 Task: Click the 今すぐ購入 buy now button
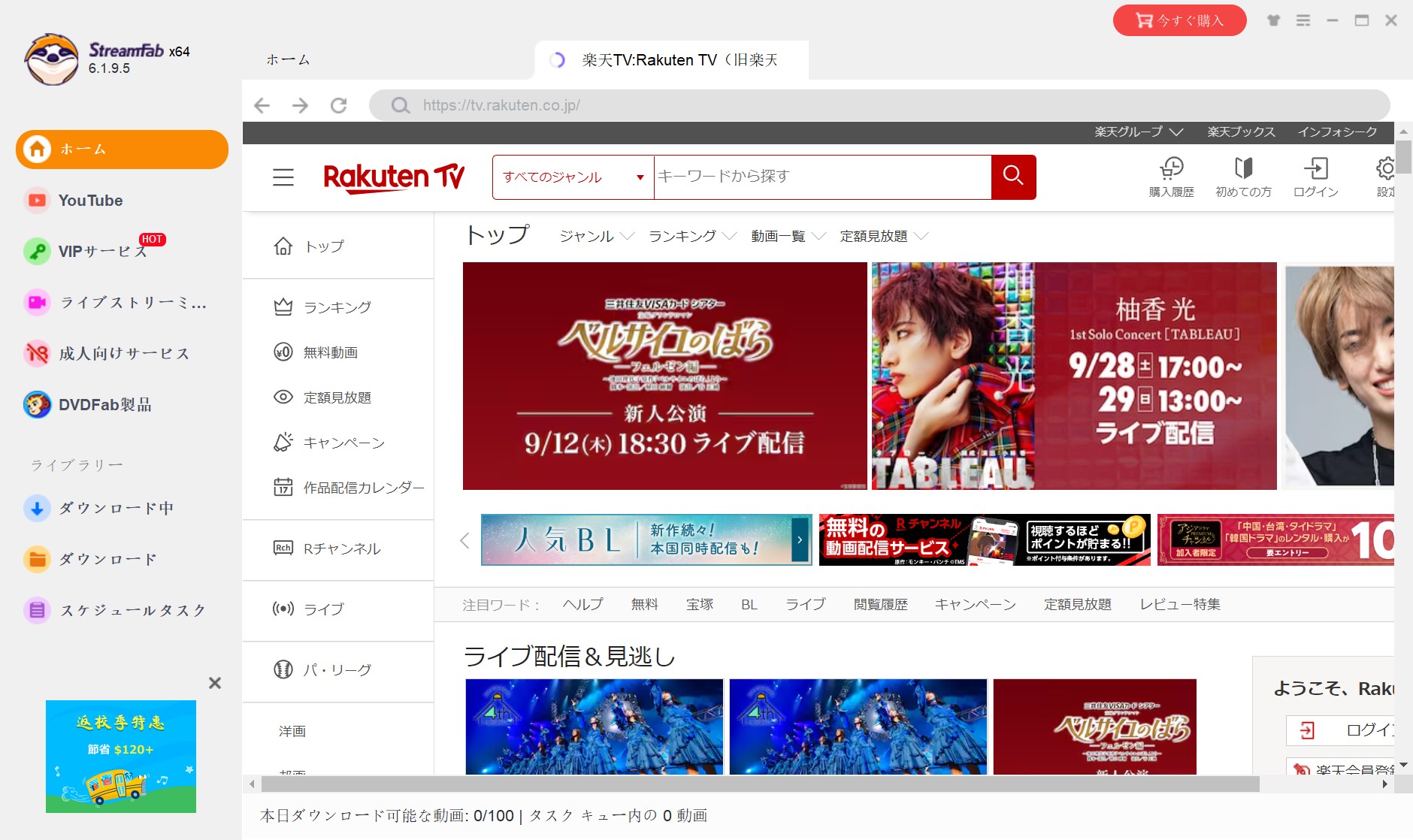1179,20
